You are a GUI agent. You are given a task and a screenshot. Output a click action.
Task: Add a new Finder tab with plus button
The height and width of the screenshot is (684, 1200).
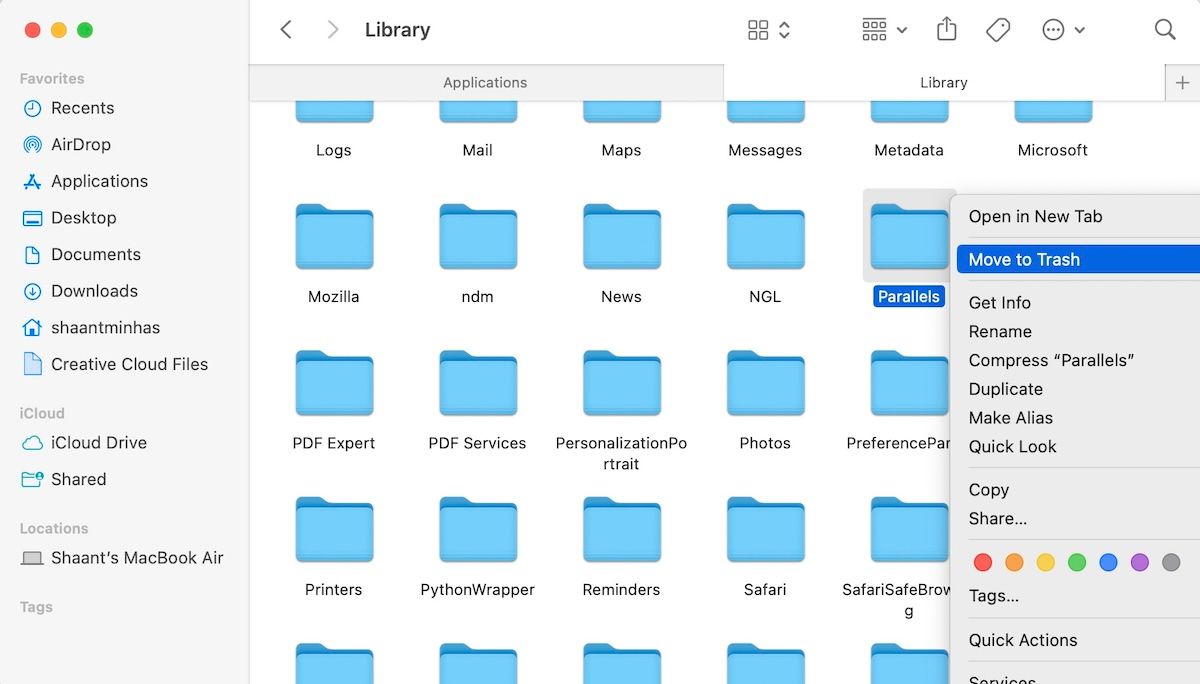(1184, 82)
